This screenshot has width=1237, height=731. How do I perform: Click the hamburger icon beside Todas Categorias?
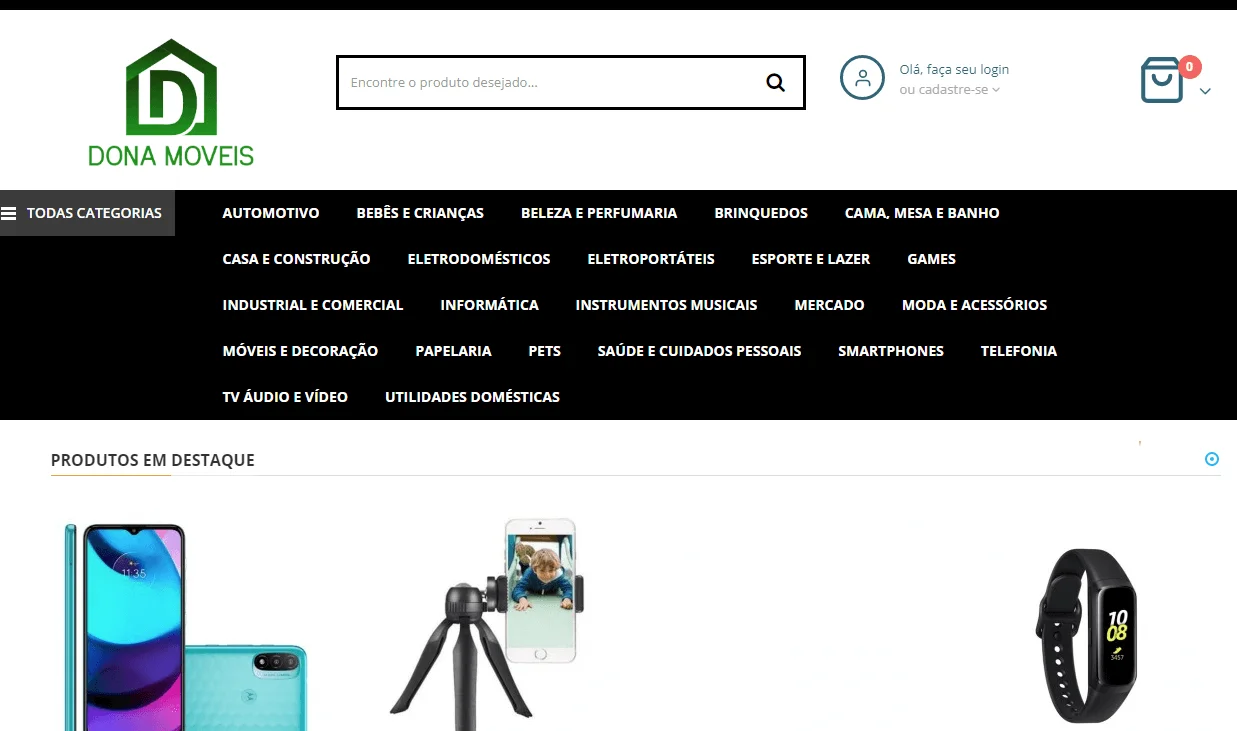pyautogui.click(x=9, y=213)
